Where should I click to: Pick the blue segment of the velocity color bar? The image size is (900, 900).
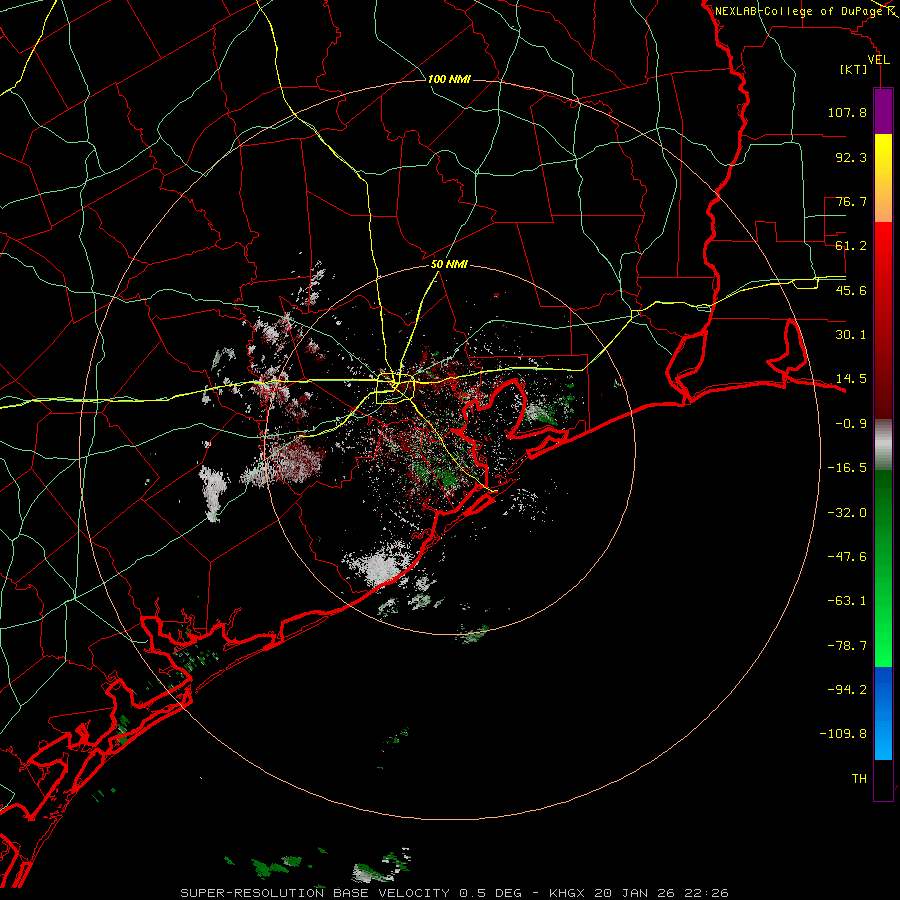pyautogui.click(x=883, y=713)
